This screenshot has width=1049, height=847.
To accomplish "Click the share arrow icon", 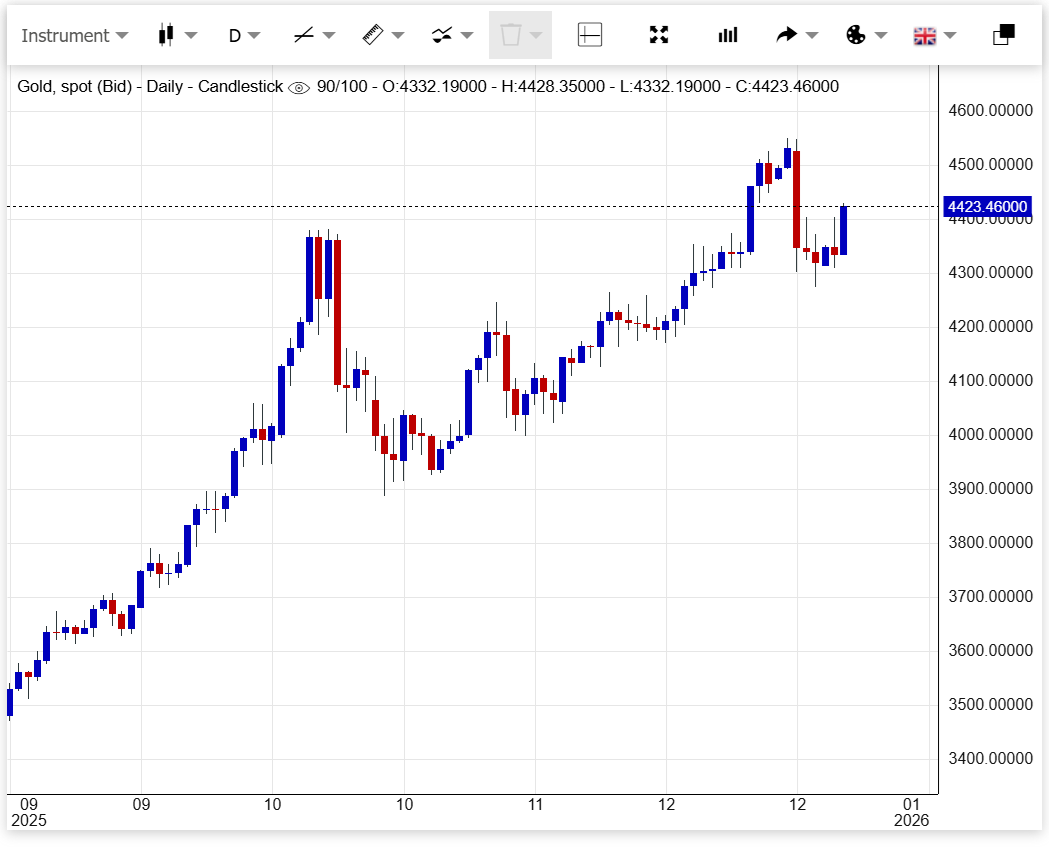I will [x=787, y=35].
